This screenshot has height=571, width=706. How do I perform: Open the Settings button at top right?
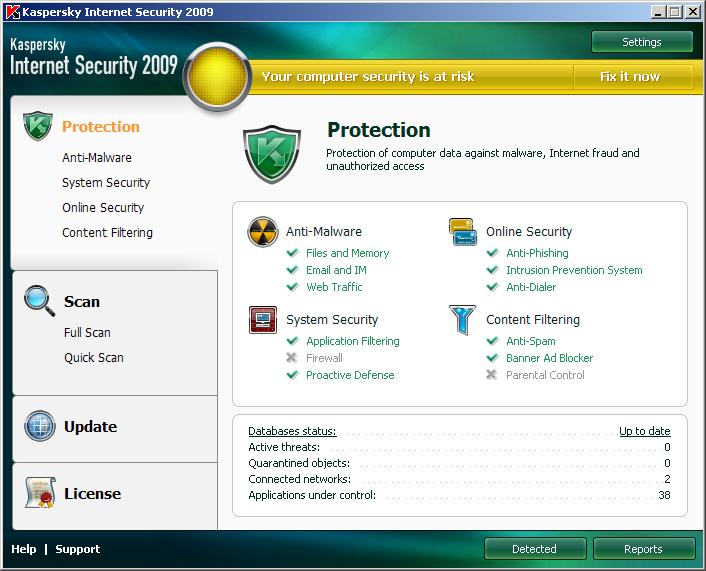click(x=641, y=42)
